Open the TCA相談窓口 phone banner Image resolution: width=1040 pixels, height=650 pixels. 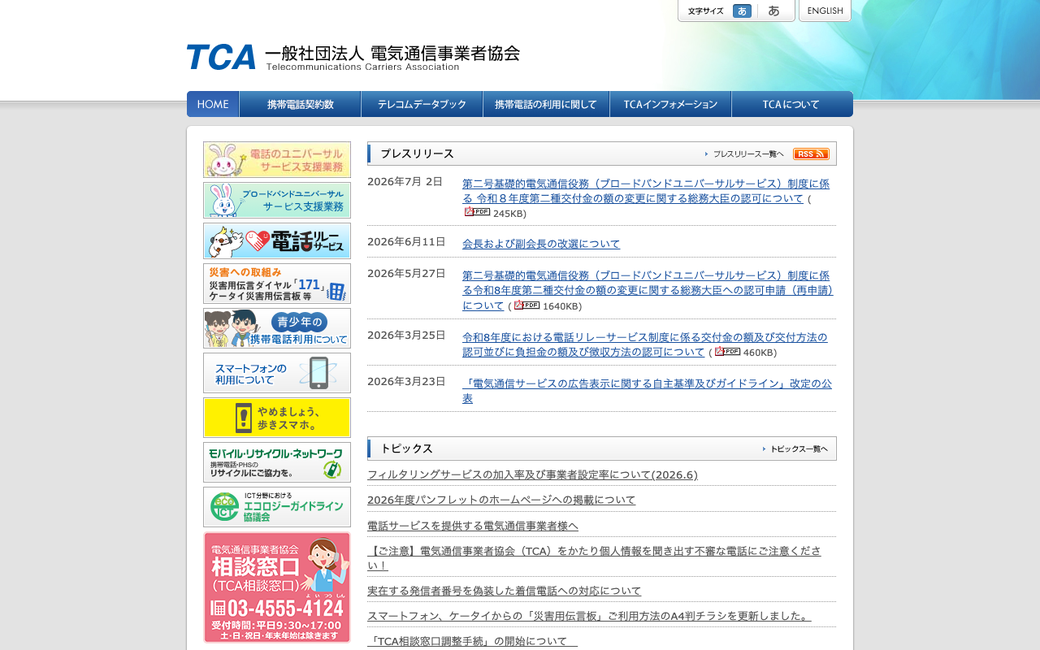click(x=277, y=587)
